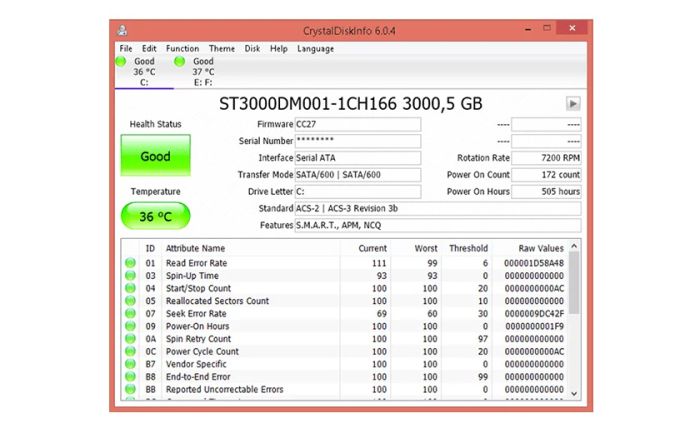Click the Features field
This screenshot has width=700, height=428.
pos(438,225)
